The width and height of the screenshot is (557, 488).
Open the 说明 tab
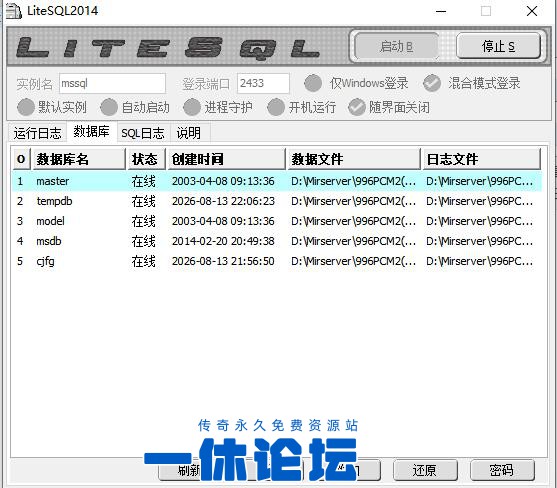pyautogui.click(x=189, y=133)
